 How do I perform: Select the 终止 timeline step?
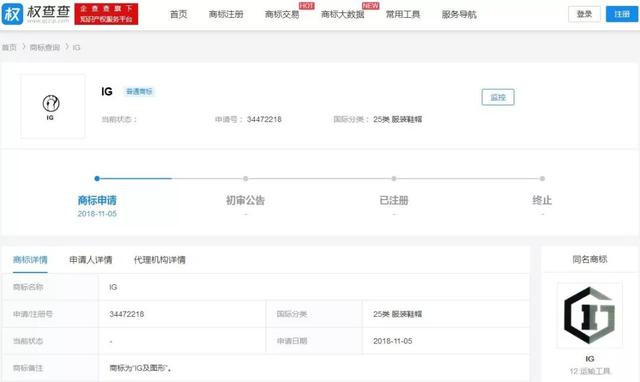point(542,200)
